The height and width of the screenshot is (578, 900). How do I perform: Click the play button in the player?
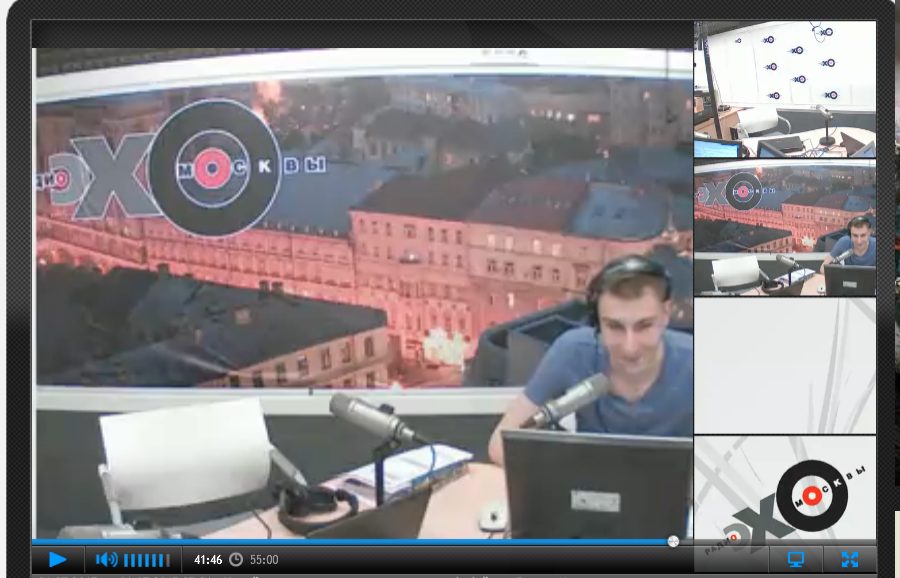(57, 559)
